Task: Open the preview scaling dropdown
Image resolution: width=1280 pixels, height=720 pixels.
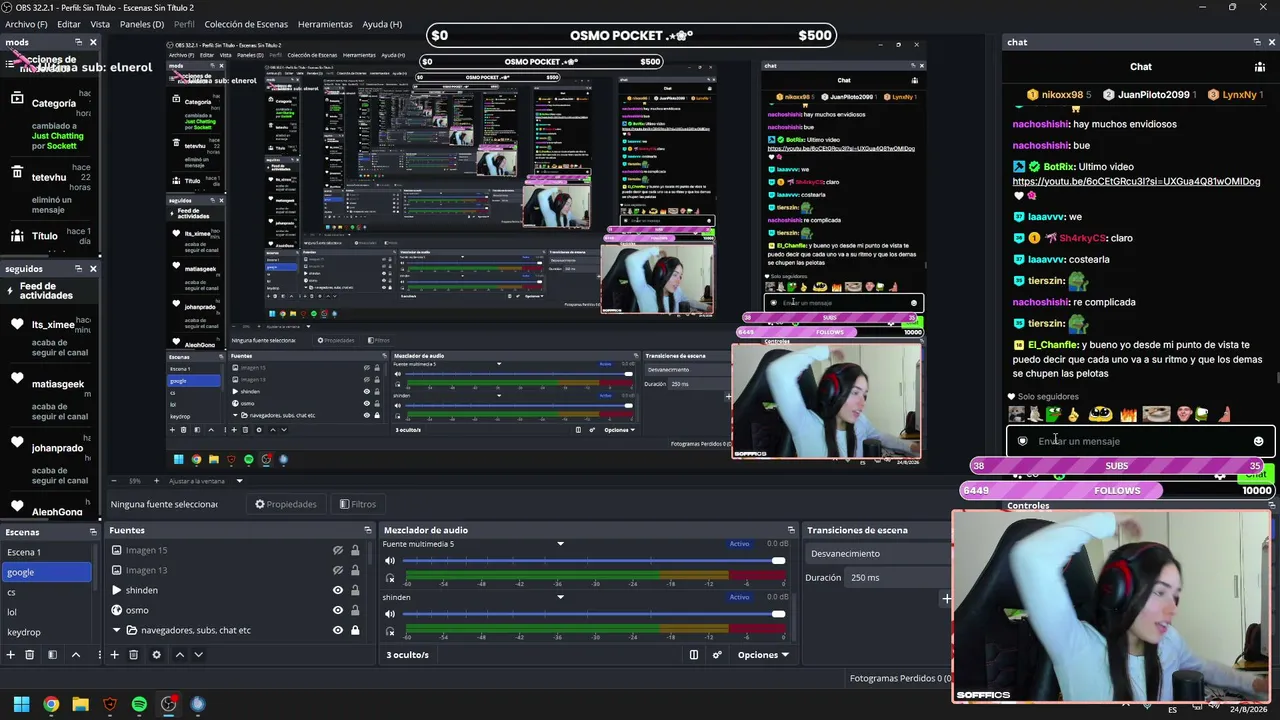Action: pos(239,481)
